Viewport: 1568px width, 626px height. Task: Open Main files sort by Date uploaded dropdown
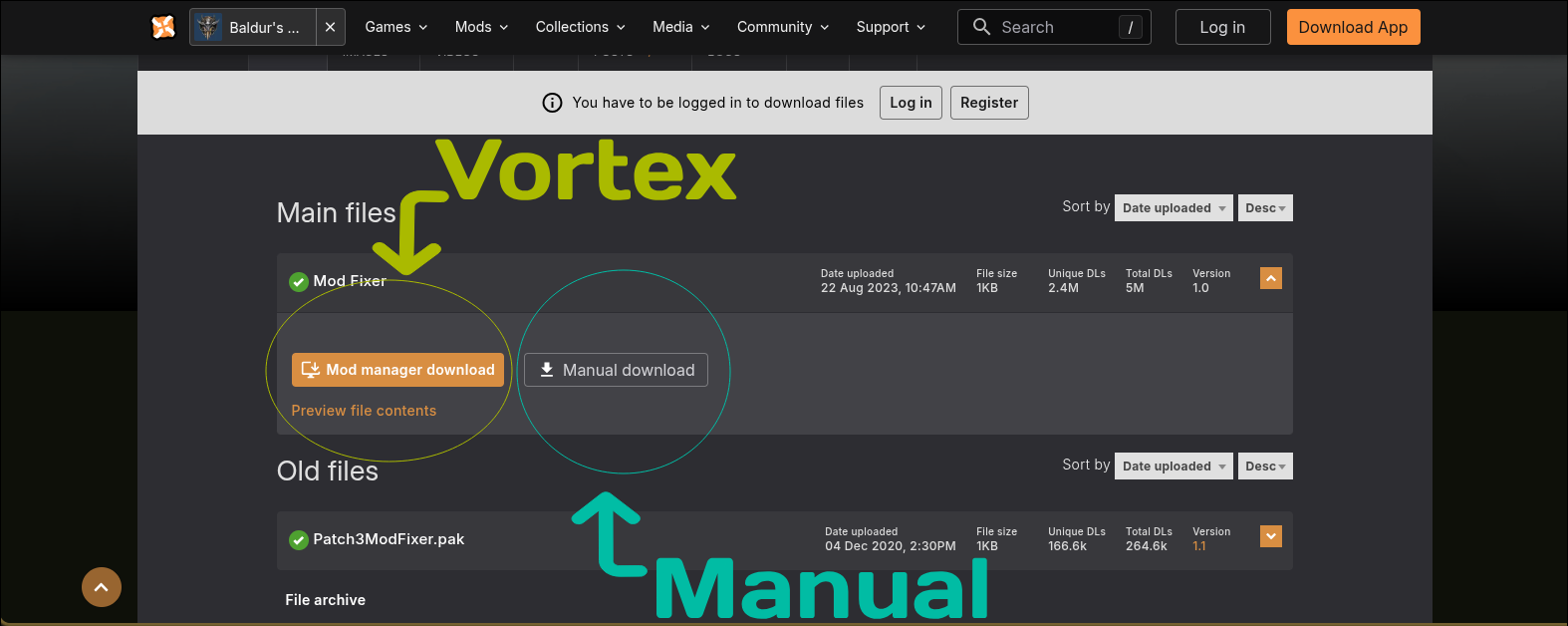[x=1174, y=207]
